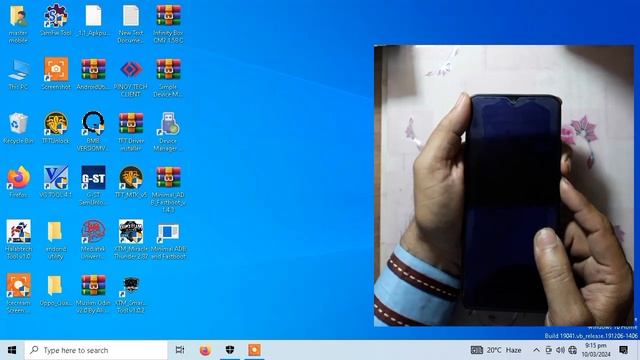Open the master mobile user folder
This screenshot has width=640, height=360.
click(x=18, y=24)
